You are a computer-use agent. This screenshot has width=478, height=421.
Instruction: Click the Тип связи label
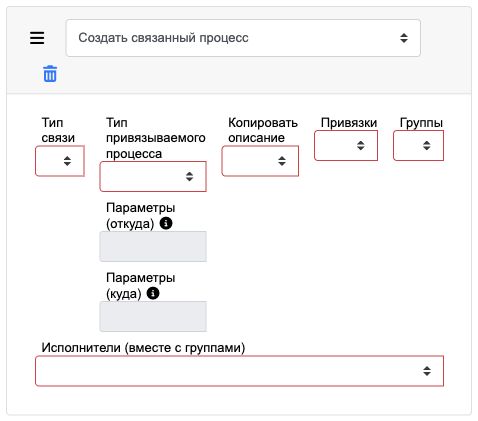pyautogui.click(x=58, y=130)
